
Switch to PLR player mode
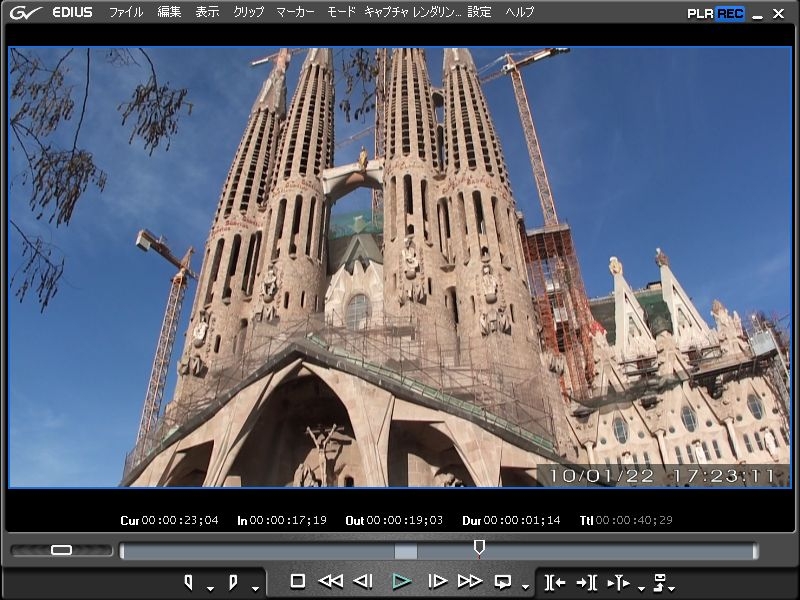[x=700, y=13]
